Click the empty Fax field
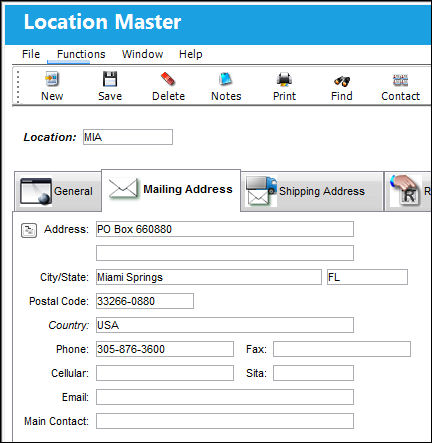 [342, 349]
